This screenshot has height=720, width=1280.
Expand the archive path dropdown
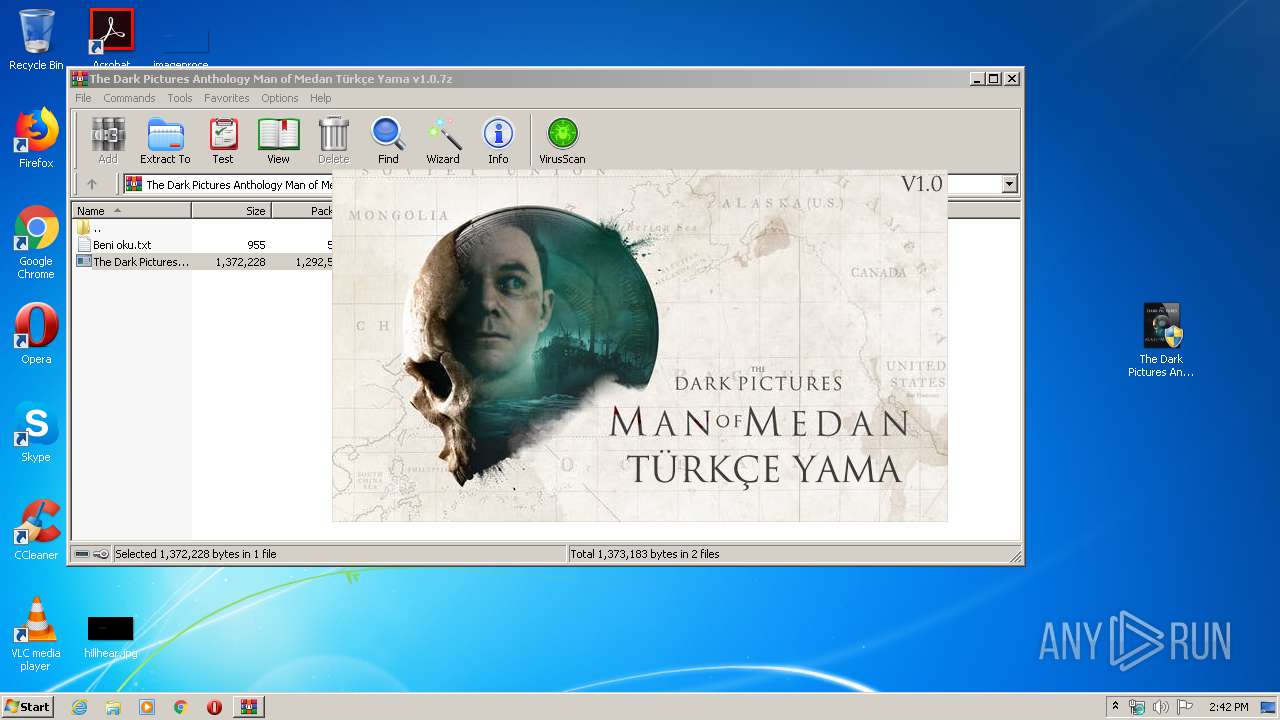click(x=1009, y=184)
